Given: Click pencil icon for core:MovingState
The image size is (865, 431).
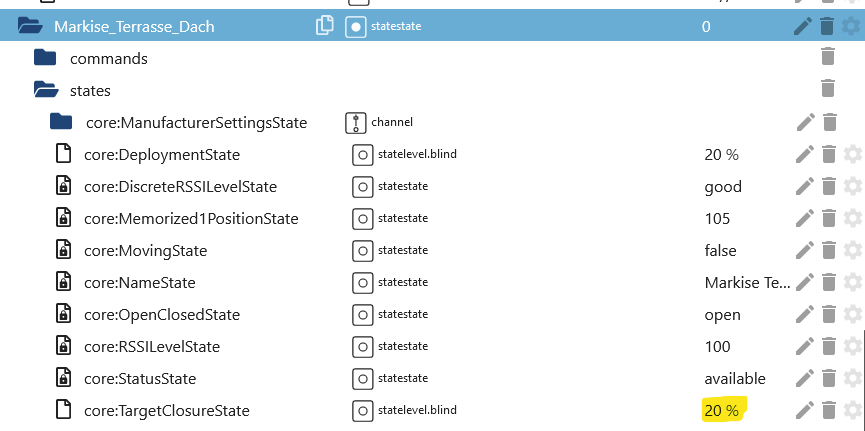Looking at the screenshot, I should [805, 251].
